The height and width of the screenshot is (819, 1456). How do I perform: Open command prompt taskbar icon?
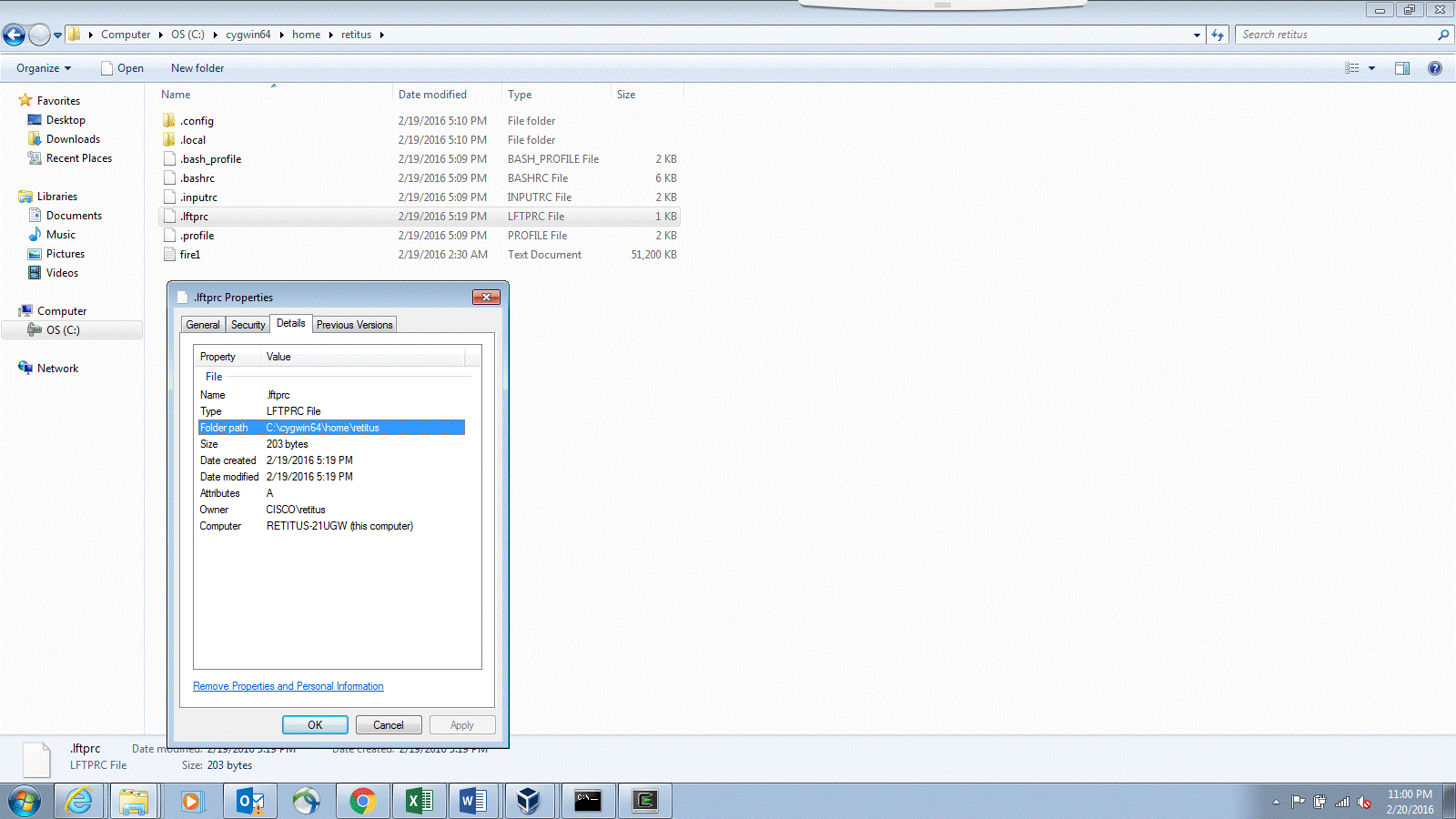pos(588,801)
